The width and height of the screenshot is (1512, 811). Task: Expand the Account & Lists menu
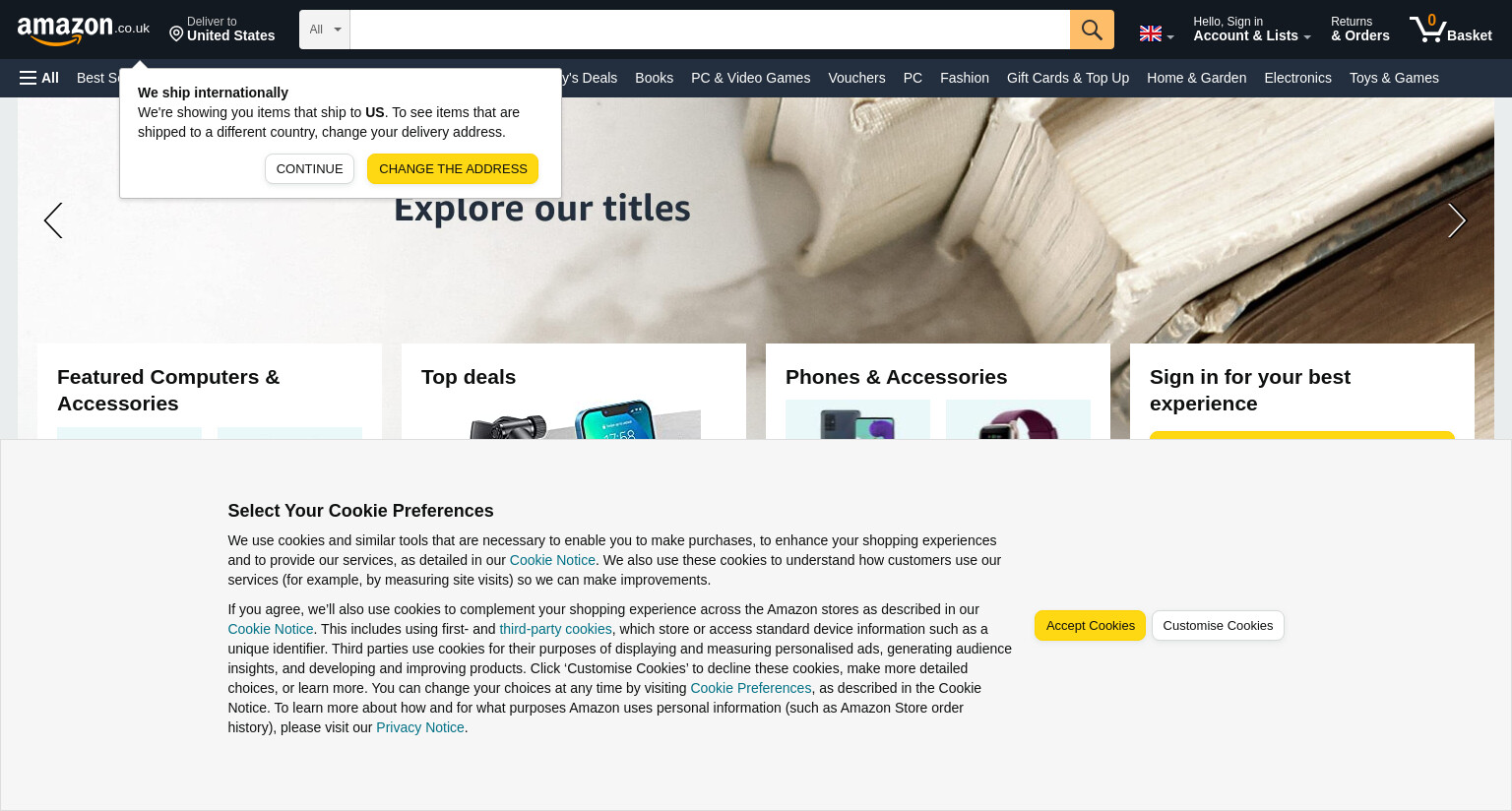1252,30
